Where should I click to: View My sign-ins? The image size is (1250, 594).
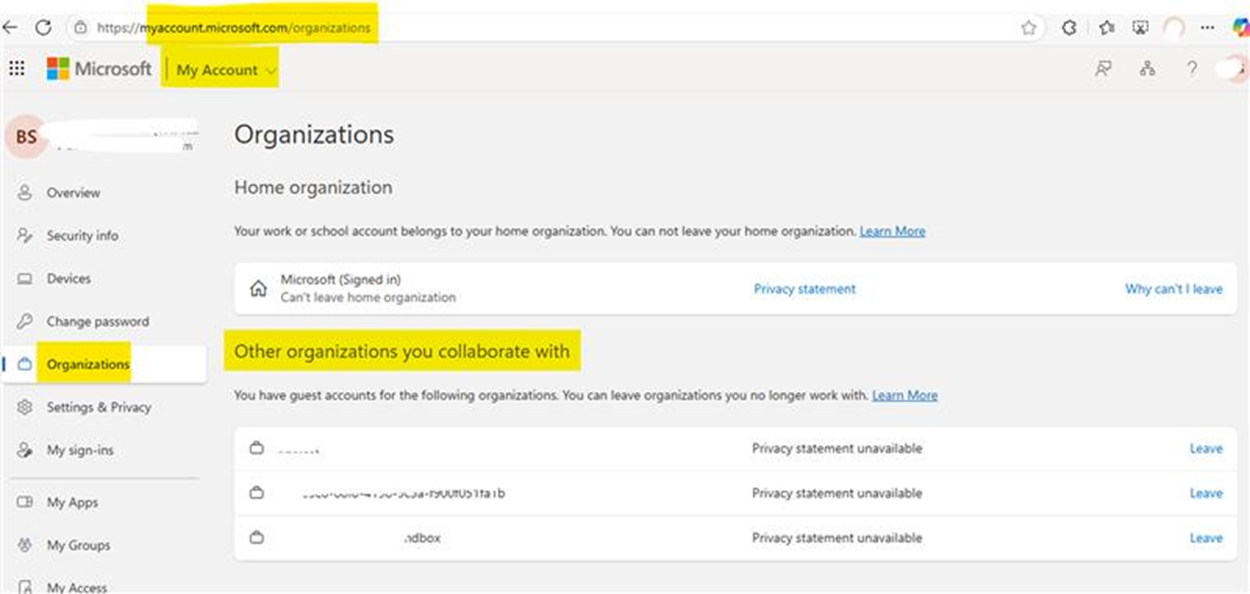(x=80, y=451)
